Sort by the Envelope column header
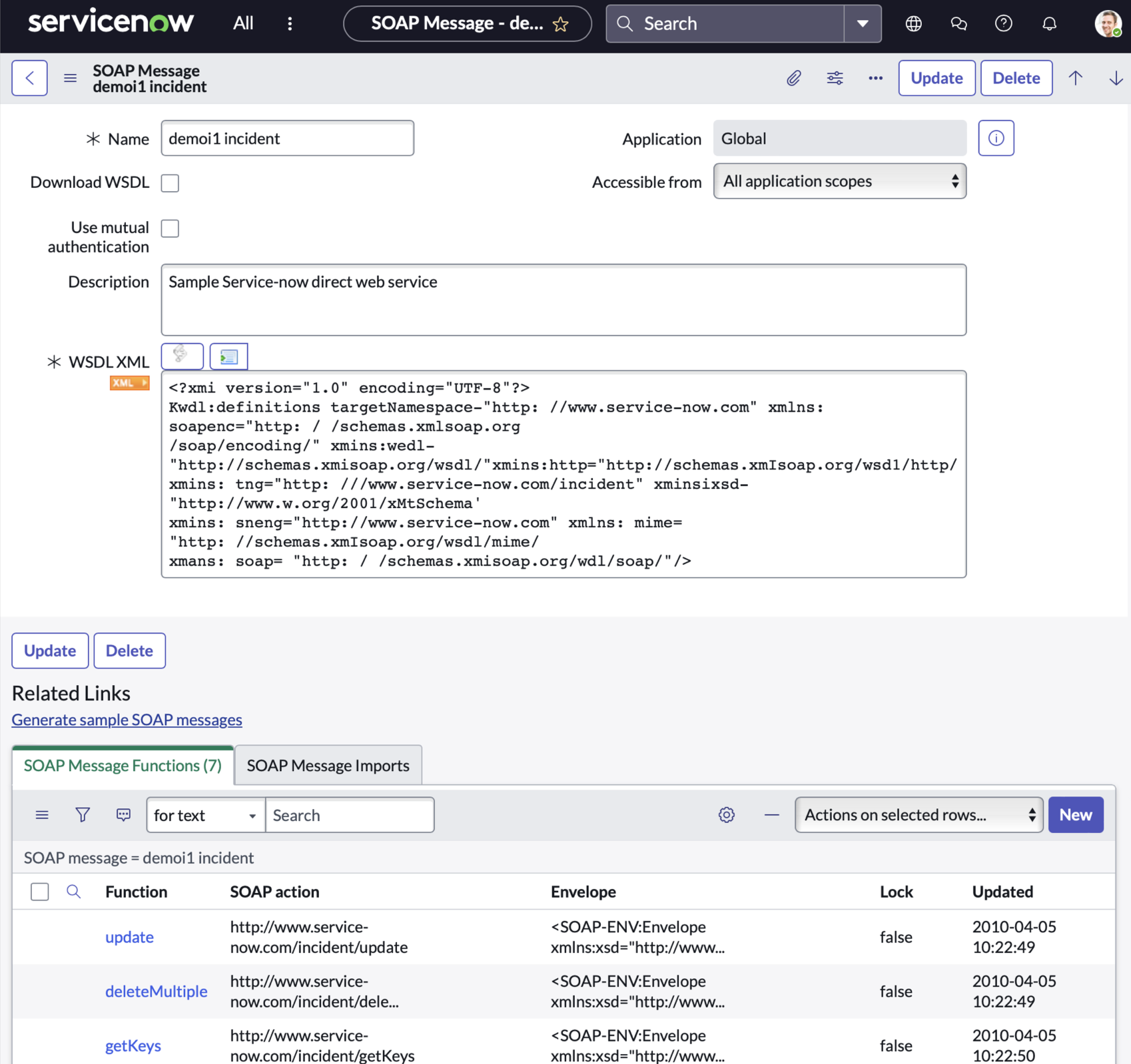Screen dimensions: 1131x1064 (x=583, y=892)
